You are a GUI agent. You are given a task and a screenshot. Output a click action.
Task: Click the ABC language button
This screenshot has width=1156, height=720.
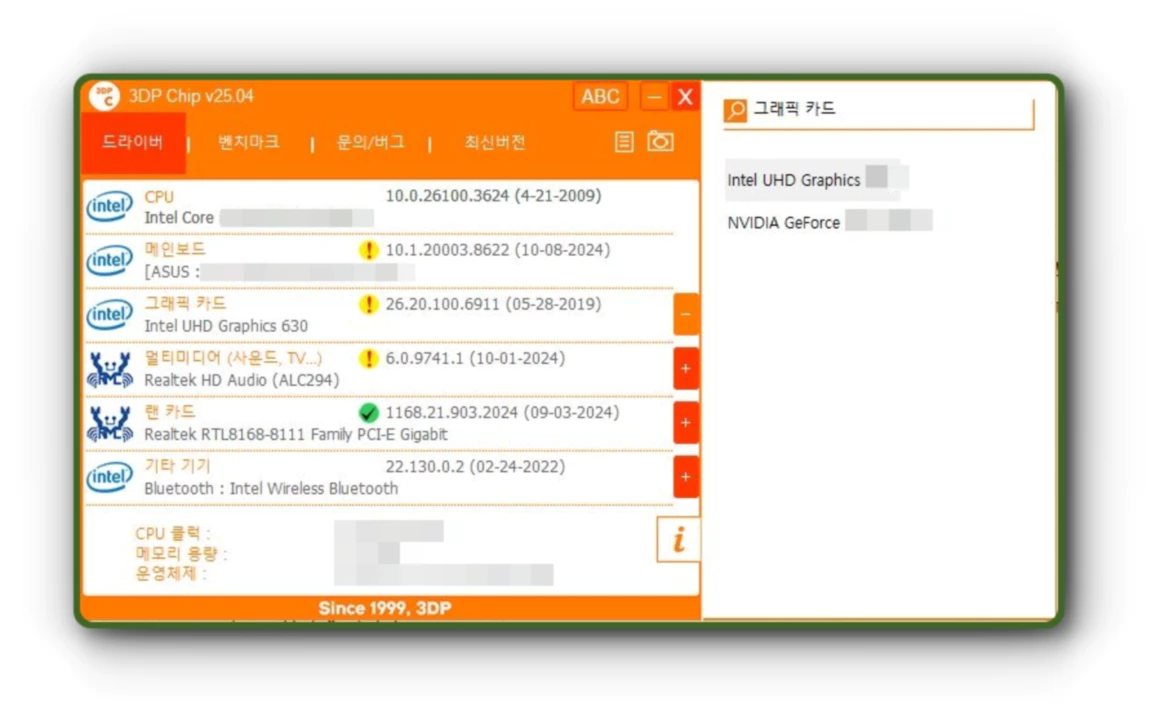click(x=600, y=97)
